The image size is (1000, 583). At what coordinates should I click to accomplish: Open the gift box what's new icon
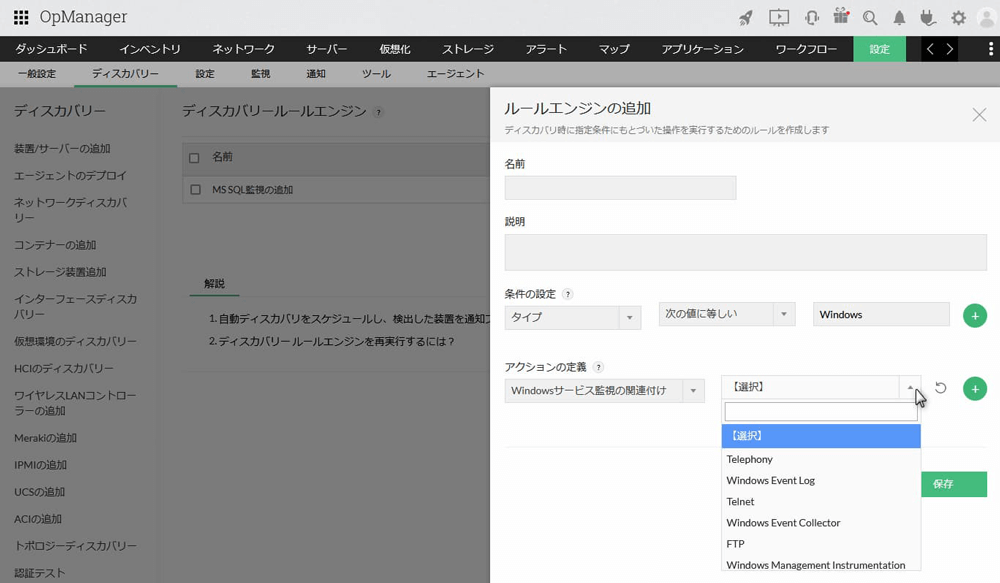(x=840, y=18)
